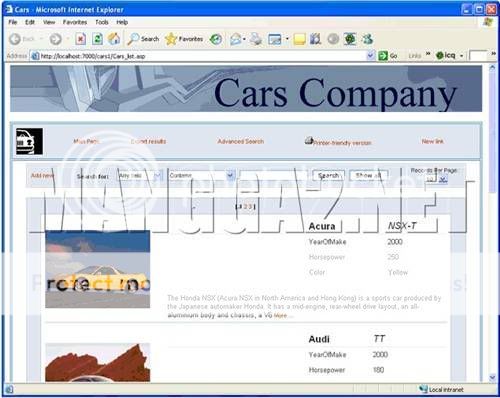
Task: Click the Research toolbar icon
Action: 315,39
